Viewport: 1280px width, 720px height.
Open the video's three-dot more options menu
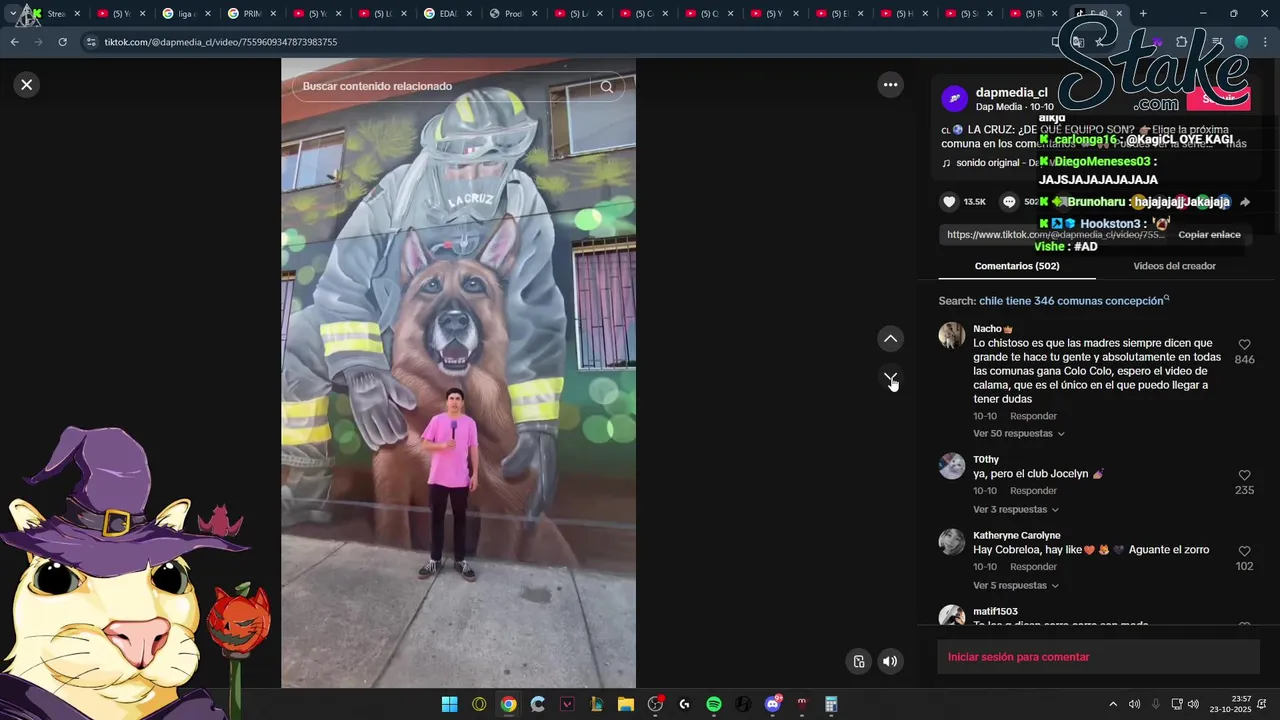click(890, 85)
